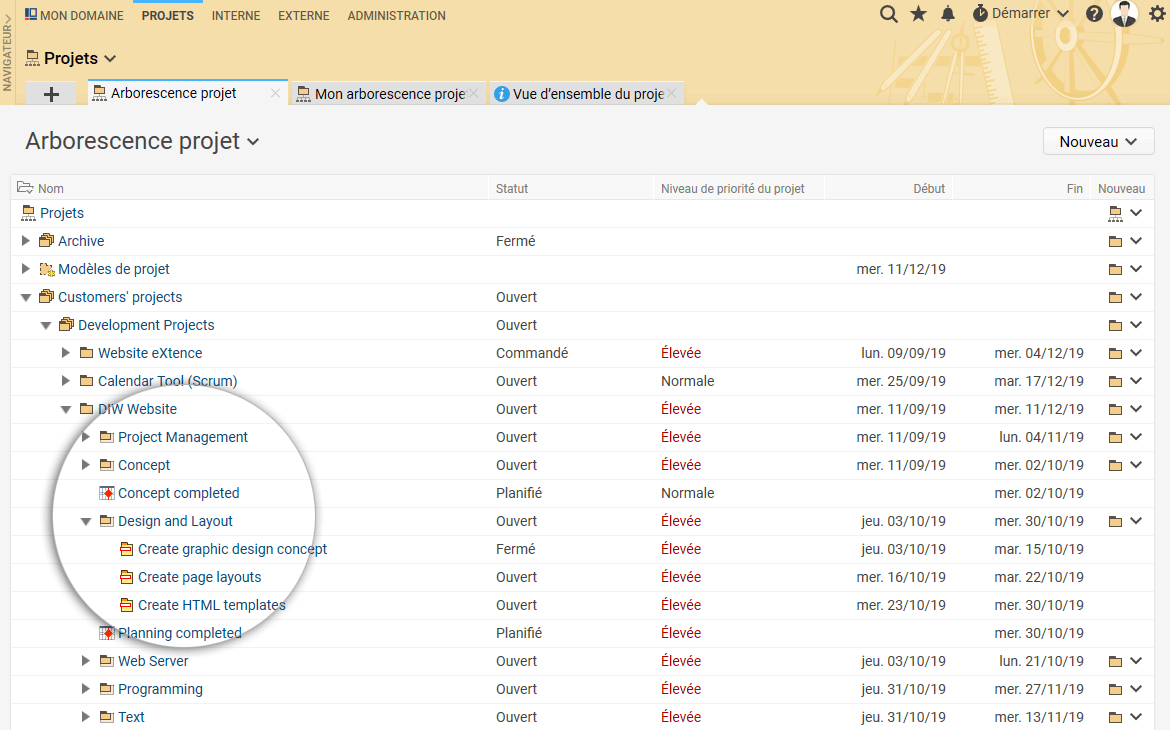Viewport: 1170px width, 730px height.
Task: Click the Create page layouts task icon
Action: coord(126,577)
